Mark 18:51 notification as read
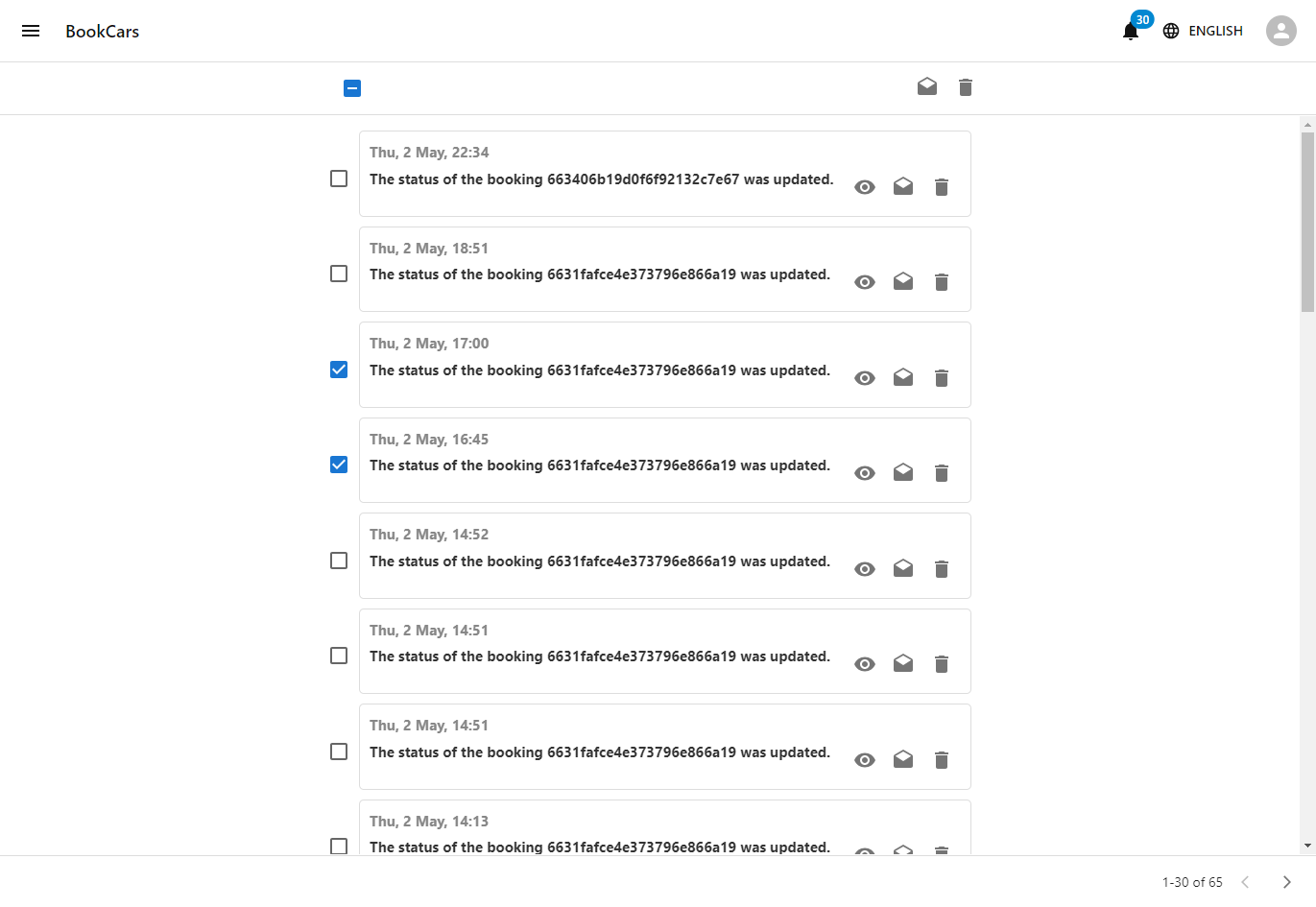The width and height of the screenshot is (1316, 907). pyautogui.click(x=903, y=281)
